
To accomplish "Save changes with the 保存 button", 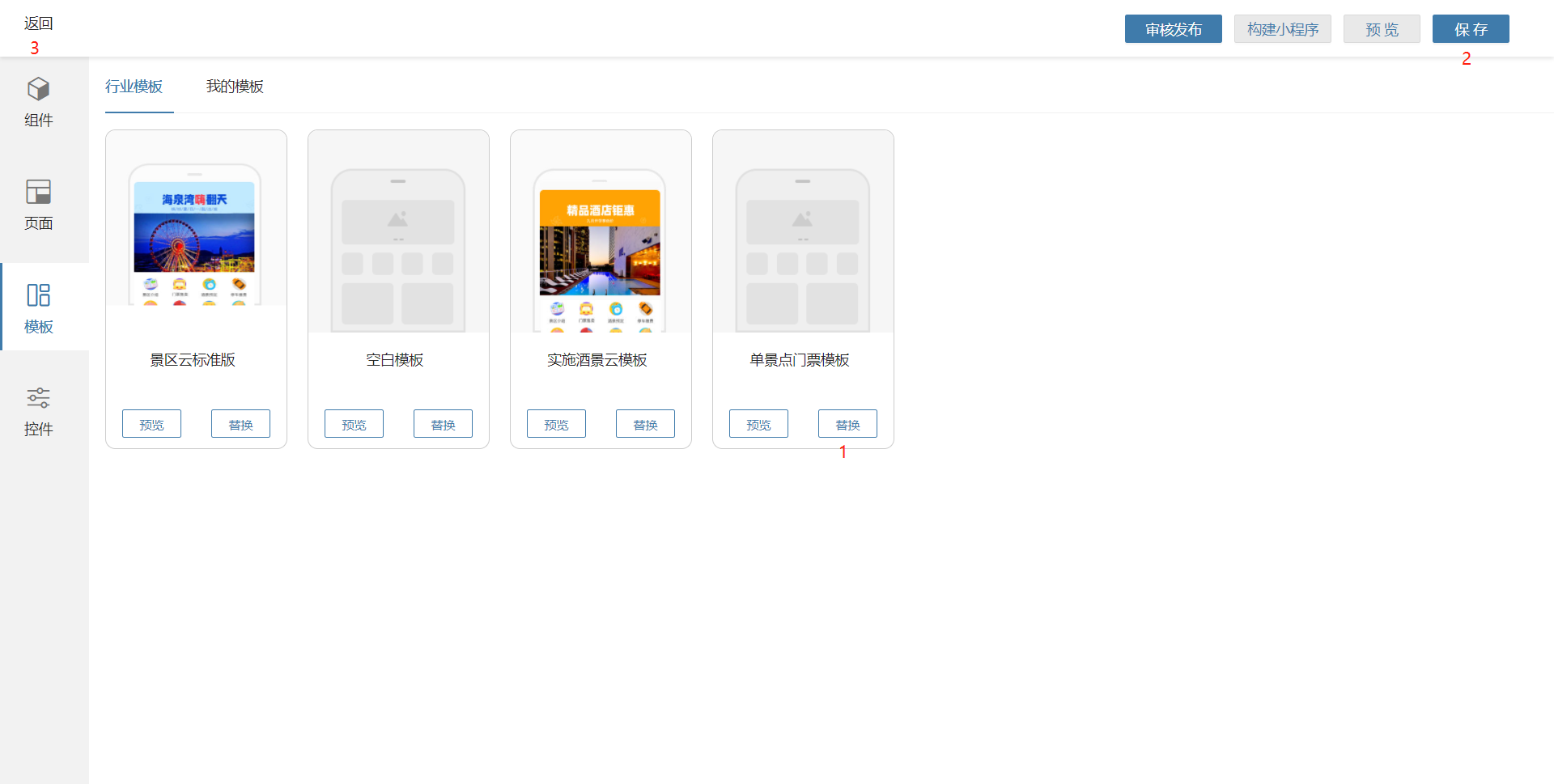I will 1470,29.
